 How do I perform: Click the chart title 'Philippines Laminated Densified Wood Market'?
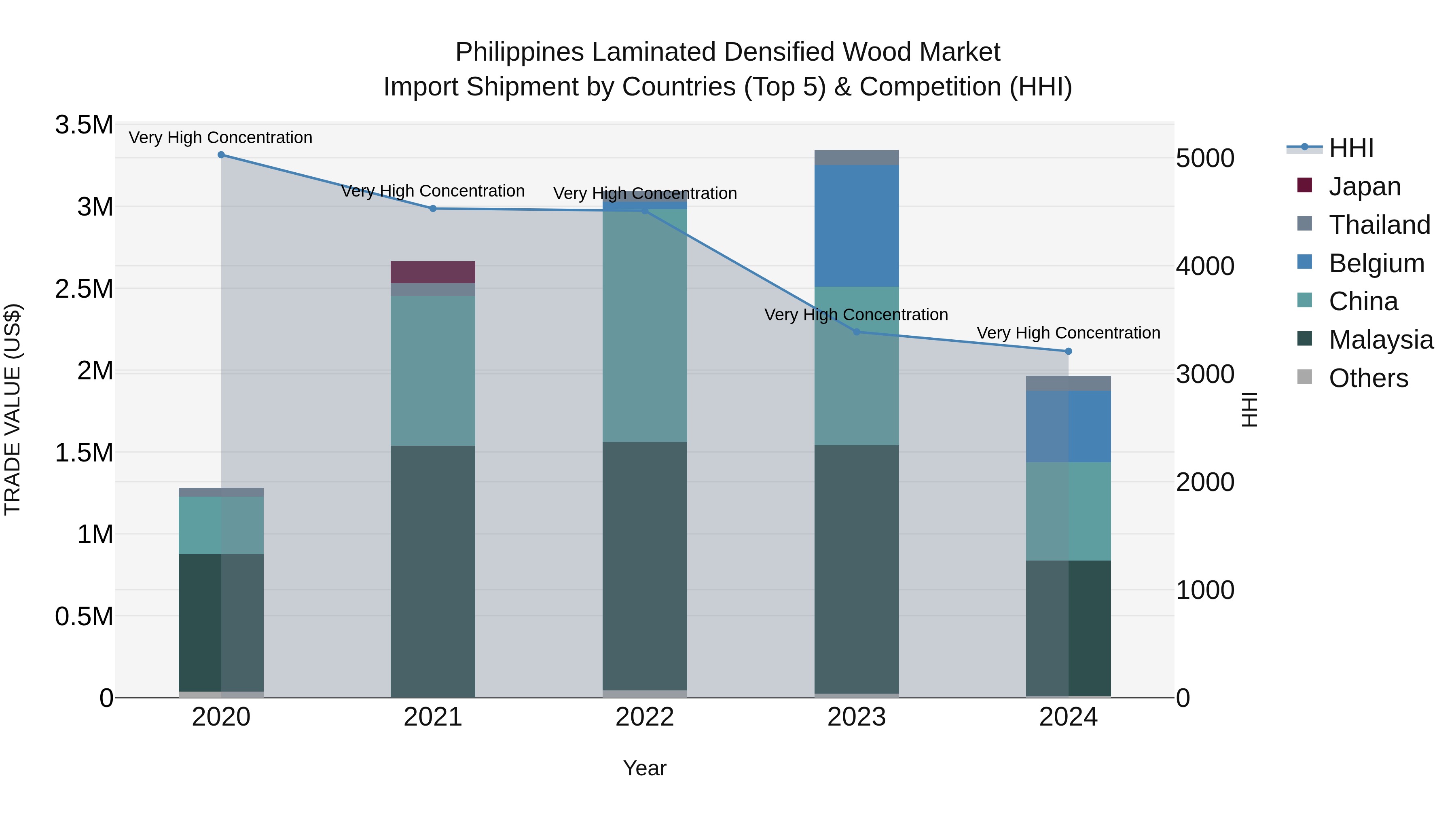(x=728, y=52)
